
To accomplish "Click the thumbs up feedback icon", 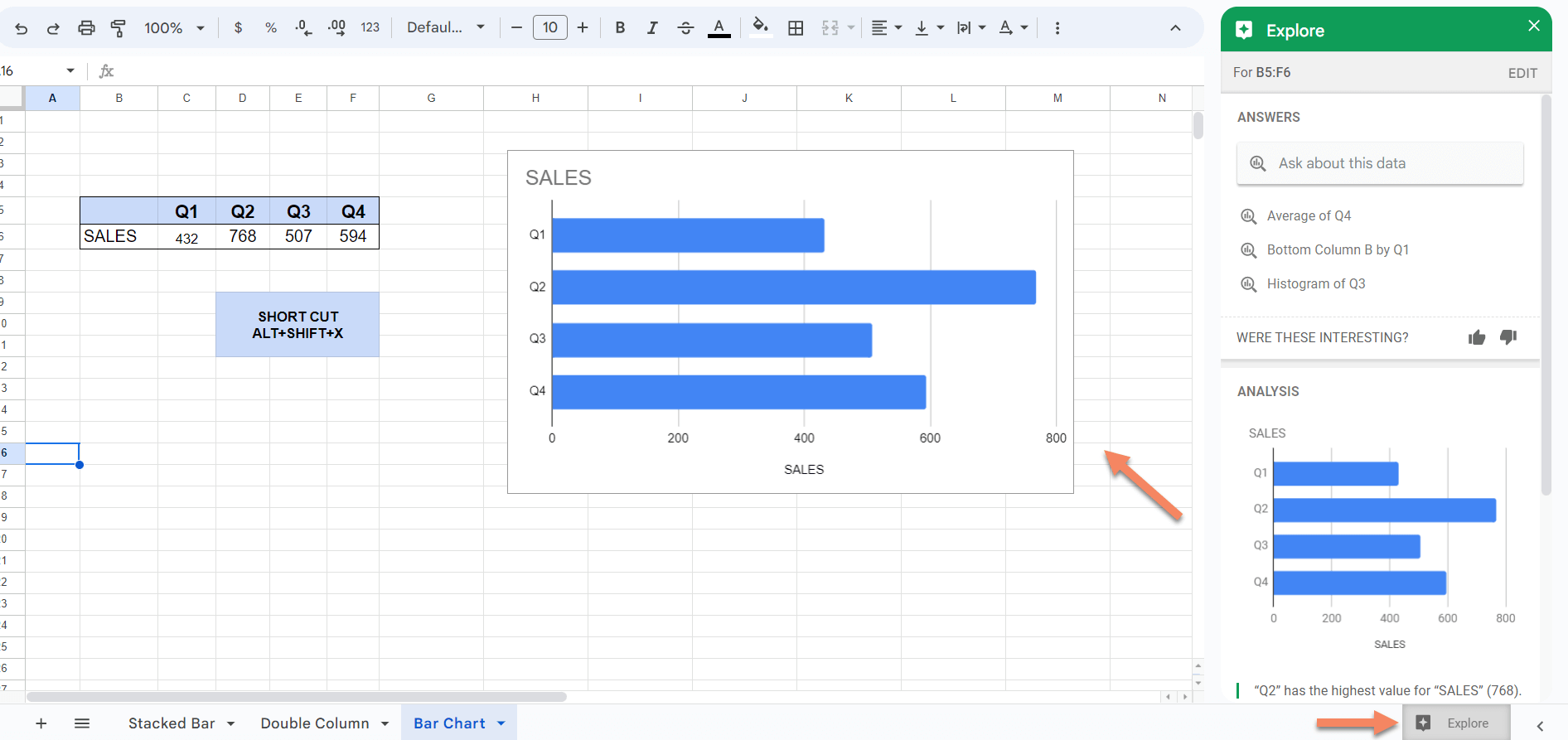I will (x=1477, y=337).
